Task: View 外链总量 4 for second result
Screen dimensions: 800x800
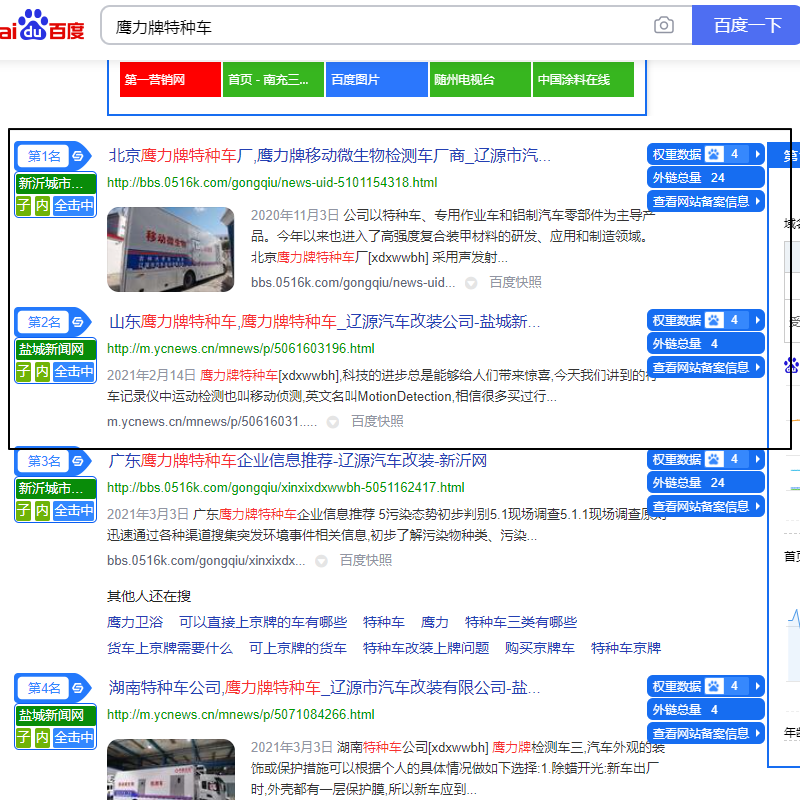Action: tap(706, 343)
